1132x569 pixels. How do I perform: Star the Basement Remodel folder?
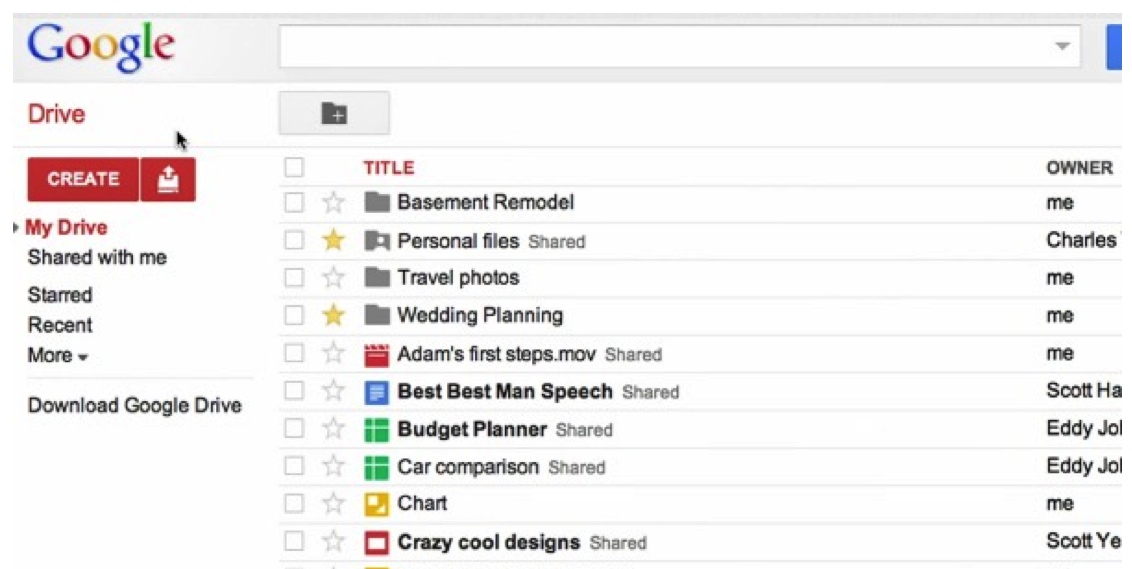click(333, 202)
